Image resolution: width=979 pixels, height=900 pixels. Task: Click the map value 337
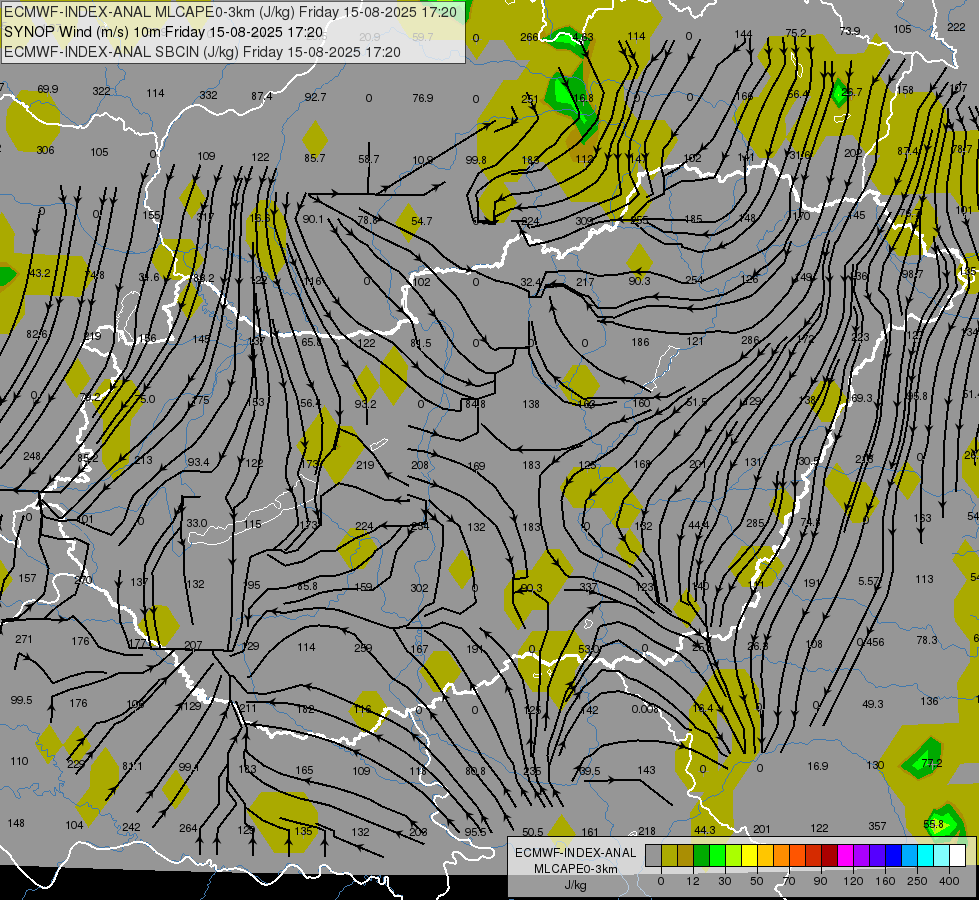tap(588, 587)
